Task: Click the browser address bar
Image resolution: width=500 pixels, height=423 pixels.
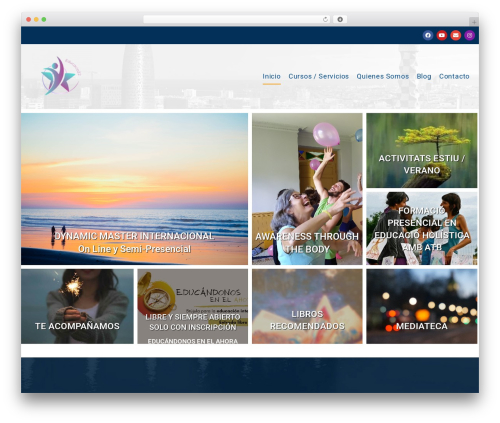Action: click(x=237, y=19)
